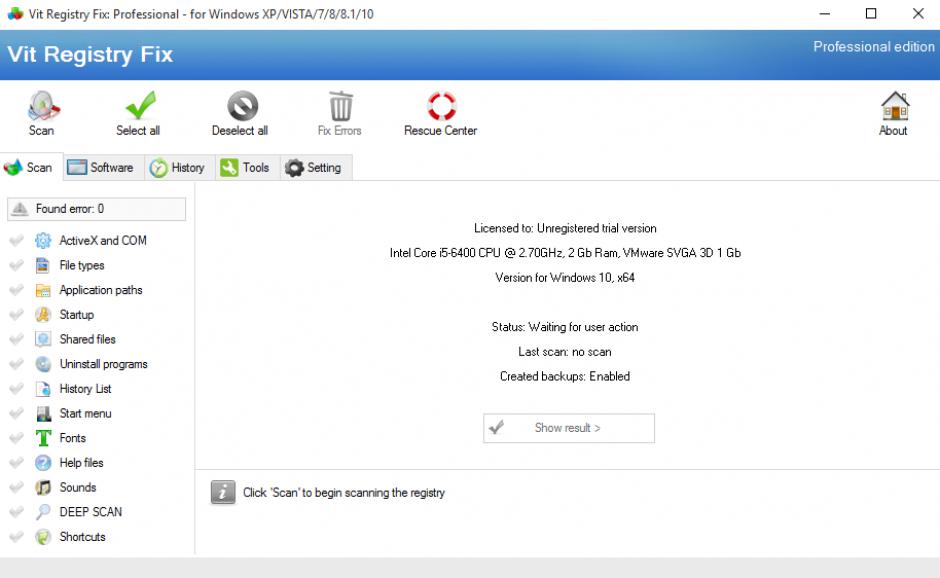Viewport: 940px width, 578px height.
Task: Open the Setting tab
Action: pyautogui.click(x=316, y=167)
